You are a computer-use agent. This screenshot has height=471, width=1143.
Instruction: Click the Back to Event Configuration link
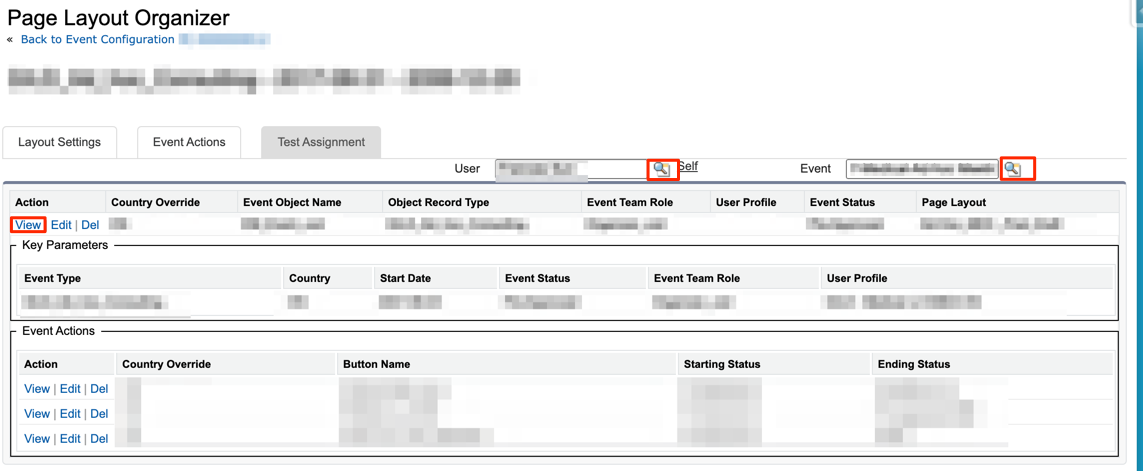click(97, 39)
